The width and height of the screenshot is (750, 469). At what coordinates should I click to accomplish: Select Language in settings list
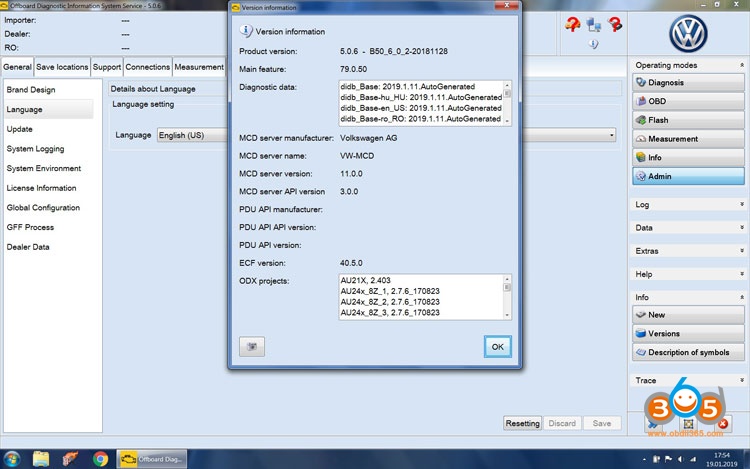[x=49, y=109]
